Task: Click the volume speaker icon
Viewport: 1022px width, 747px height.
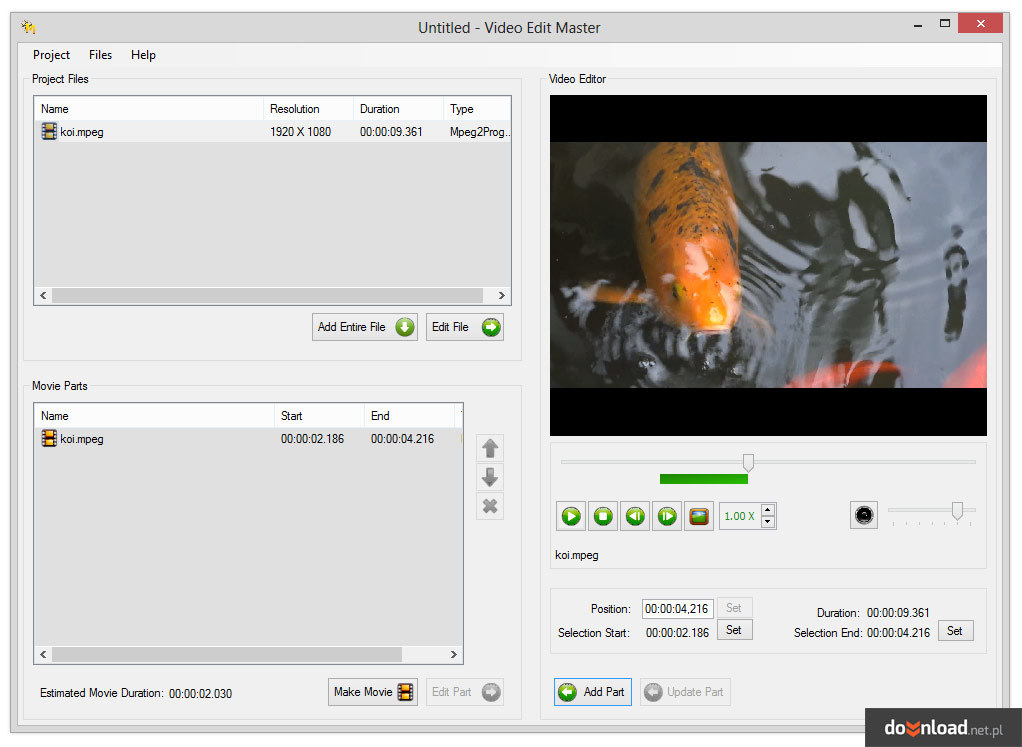Action: [x=864, y=515]
